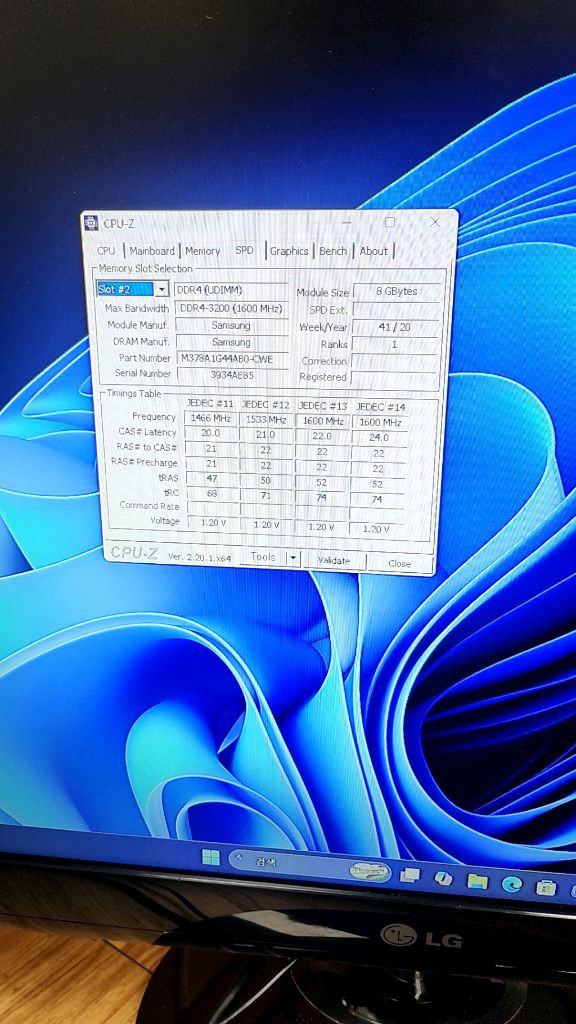Go to the Graphics tab
Screen dimensions: 576x1024
[x=289, y=251]
